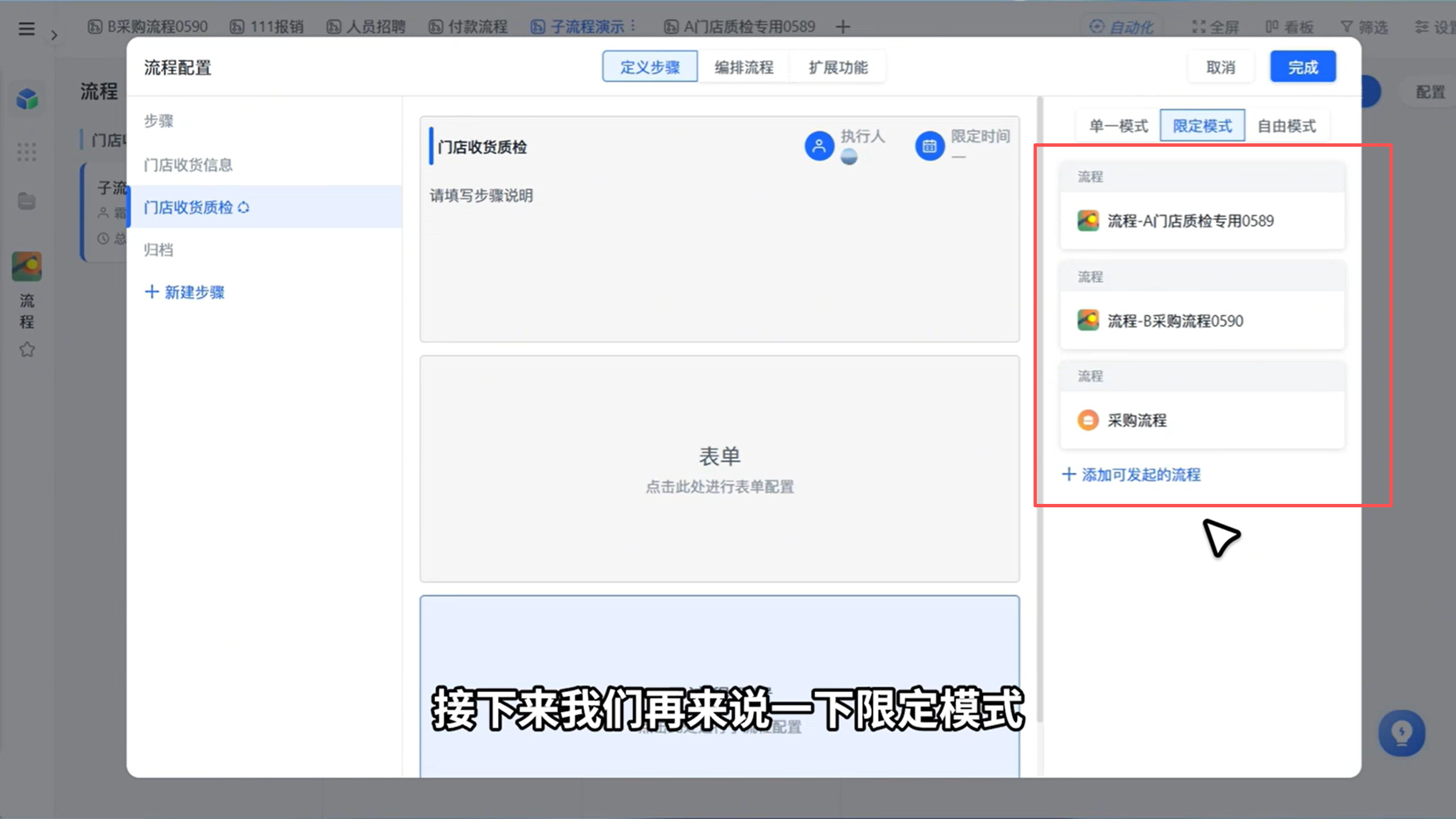
Task: Click the lightbulb help button
Action: pyautogui.click(x=1401, y=733)
